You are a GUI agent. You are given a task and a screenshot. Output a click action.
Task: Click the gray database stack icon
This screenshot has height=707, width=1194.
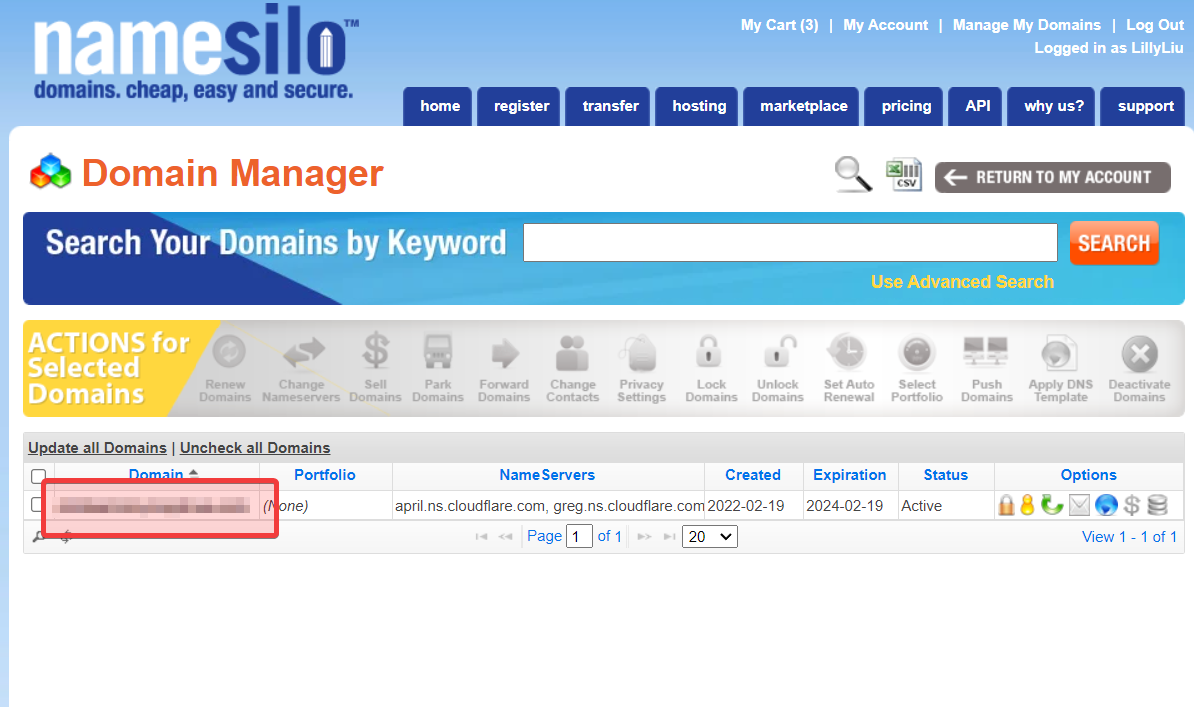(1157, 505)
